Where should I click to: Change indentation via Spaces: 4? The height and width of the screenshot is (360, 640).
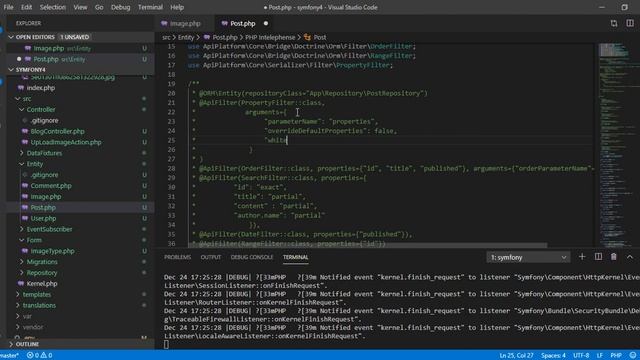point(553,356)
